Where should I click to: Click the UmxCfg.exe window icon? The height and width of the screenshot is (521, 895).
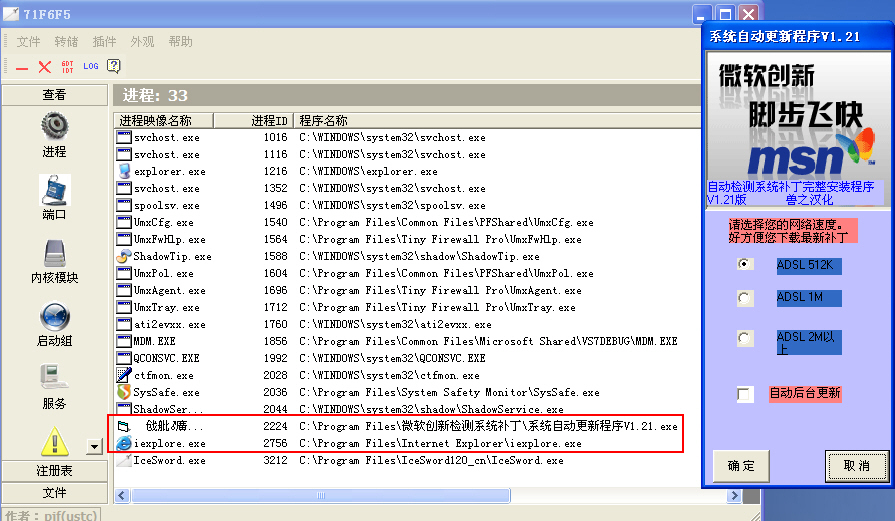pos(124,223)
